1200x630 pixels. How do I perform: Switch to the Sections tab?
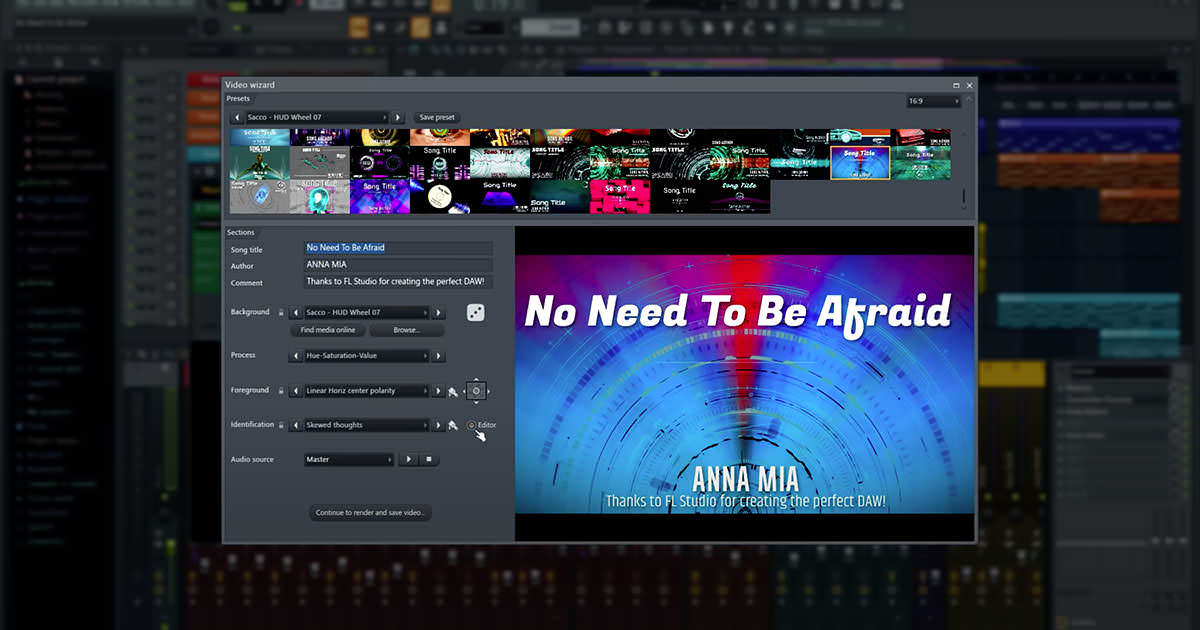(x=241, y=232)
